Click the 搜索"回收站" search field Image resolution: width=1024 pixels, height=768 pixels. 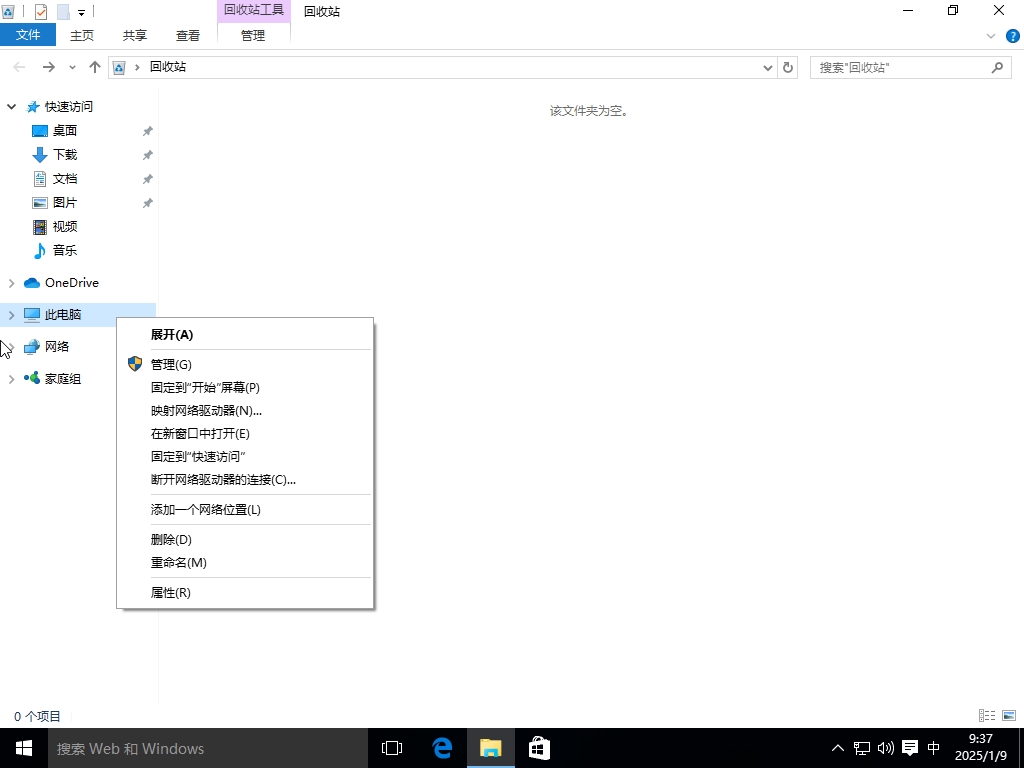point(900,67)
